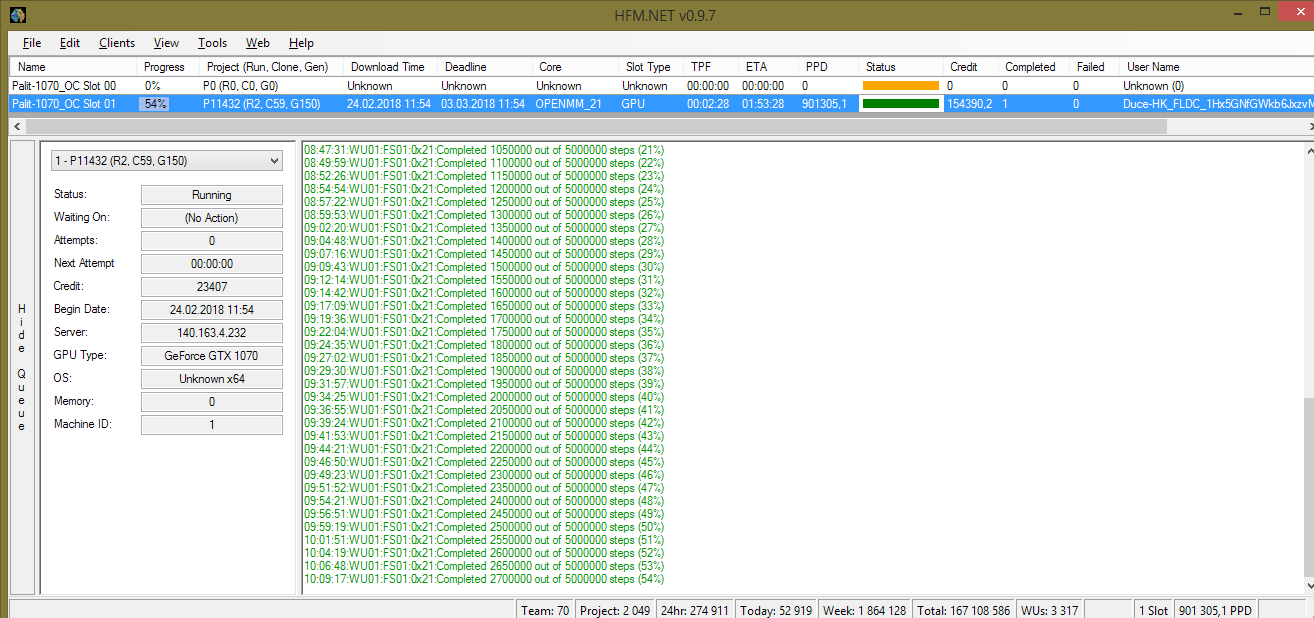The width and height of the screenshot is (1314, 618).
Task: Click the Week: 1 864 128 status bar entry
Action: [x=865, y=610]
